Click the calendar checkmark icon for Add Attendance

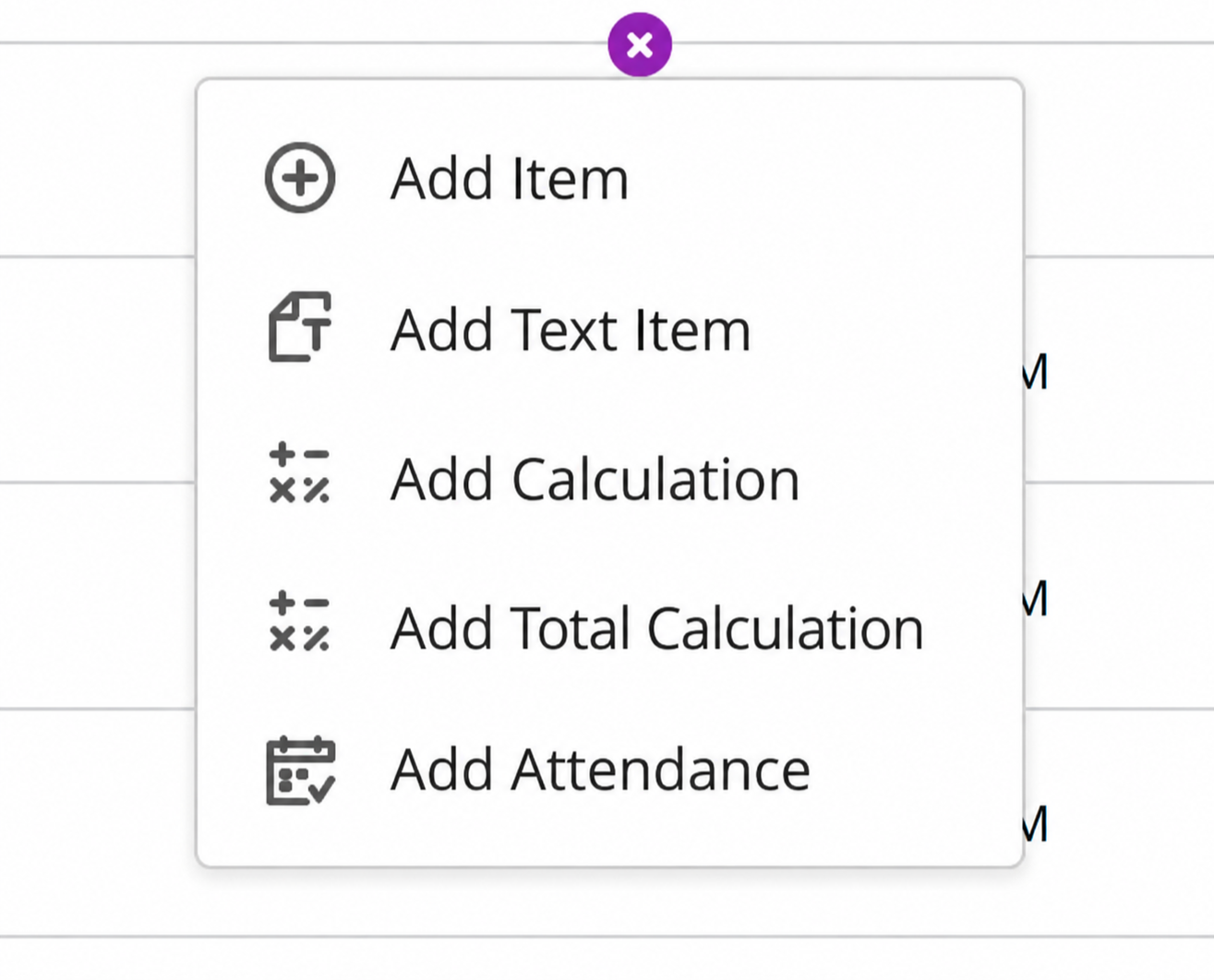point(300,771)
